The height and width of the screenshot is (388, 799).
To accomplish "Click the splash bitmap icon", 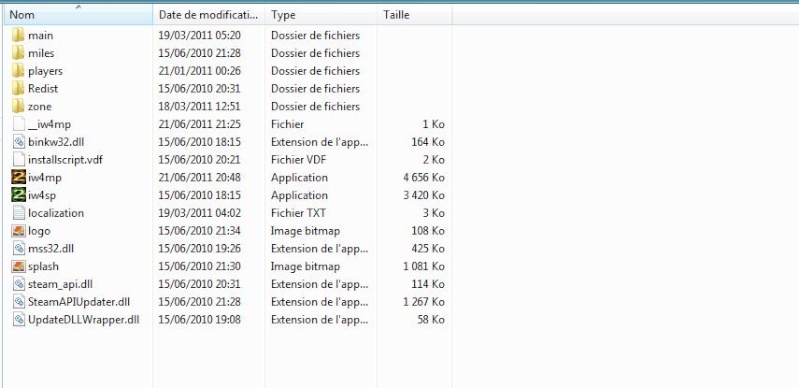I will pos(18,266).
